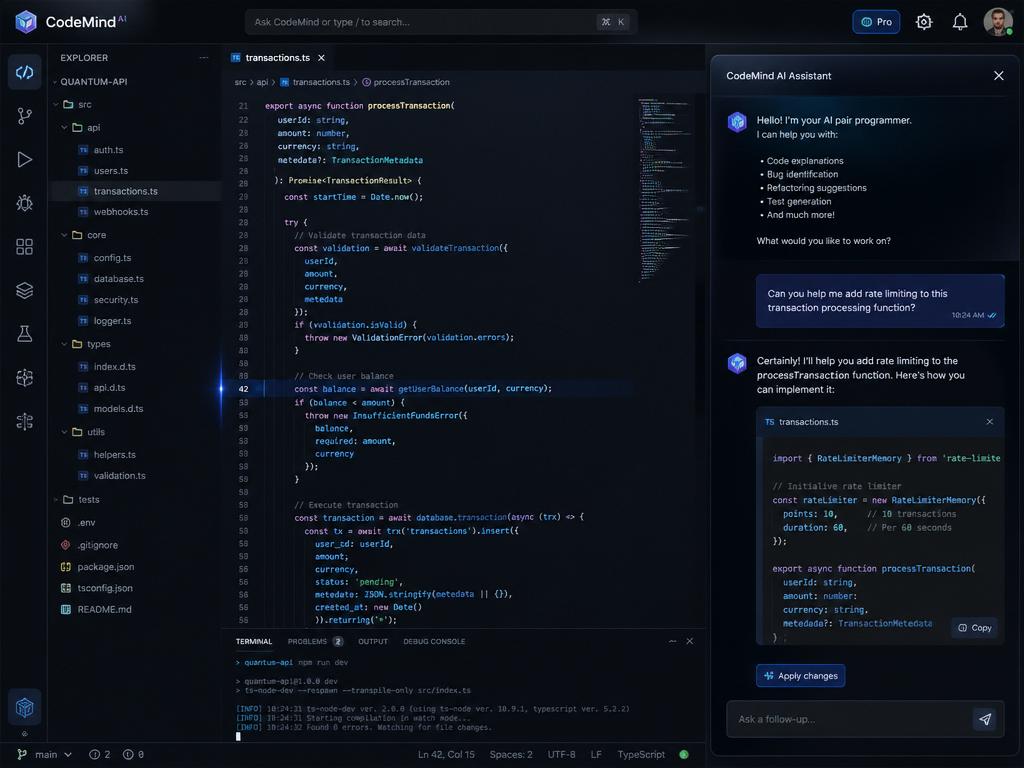Click the Ask a follow-up input
Viewport: 1024px width, 768px height.
849,720
